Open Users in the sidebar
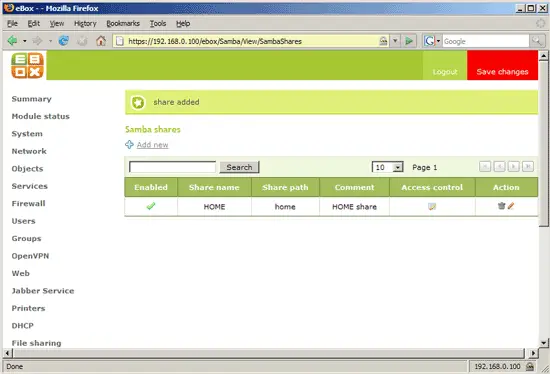Image resolution: width=550 pixels, height=374 pixels. 24,221
